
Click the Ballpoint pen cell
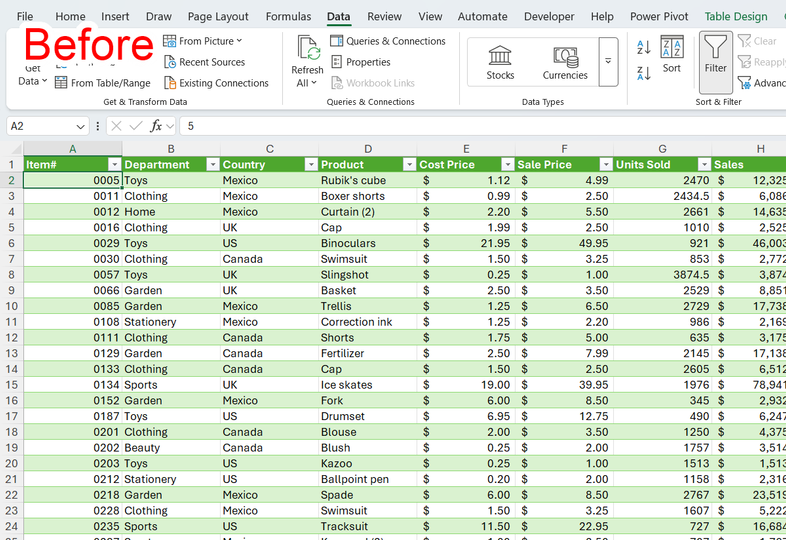pyautogui.click(x=368, y=479)
